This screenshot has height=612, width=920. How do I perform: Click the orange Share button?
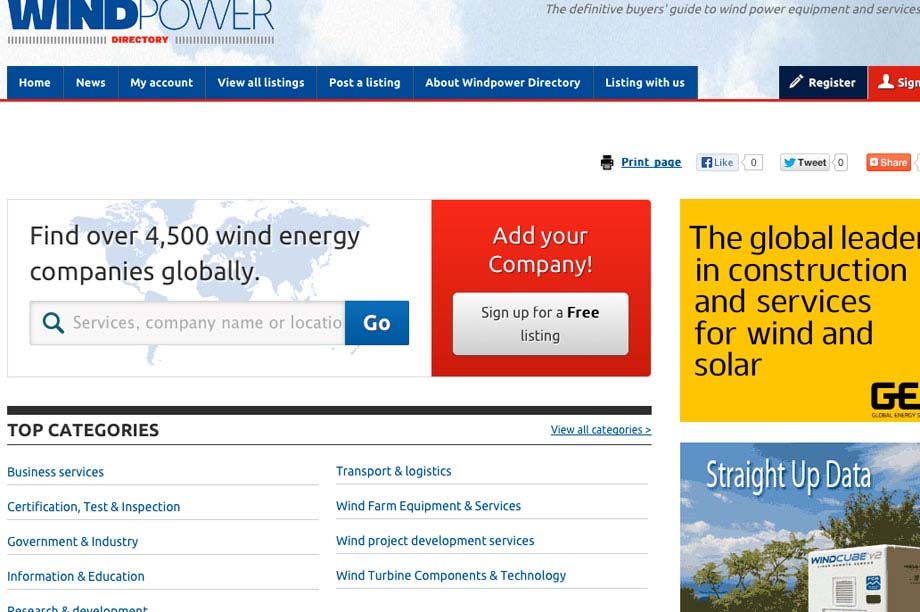(888, 163)
